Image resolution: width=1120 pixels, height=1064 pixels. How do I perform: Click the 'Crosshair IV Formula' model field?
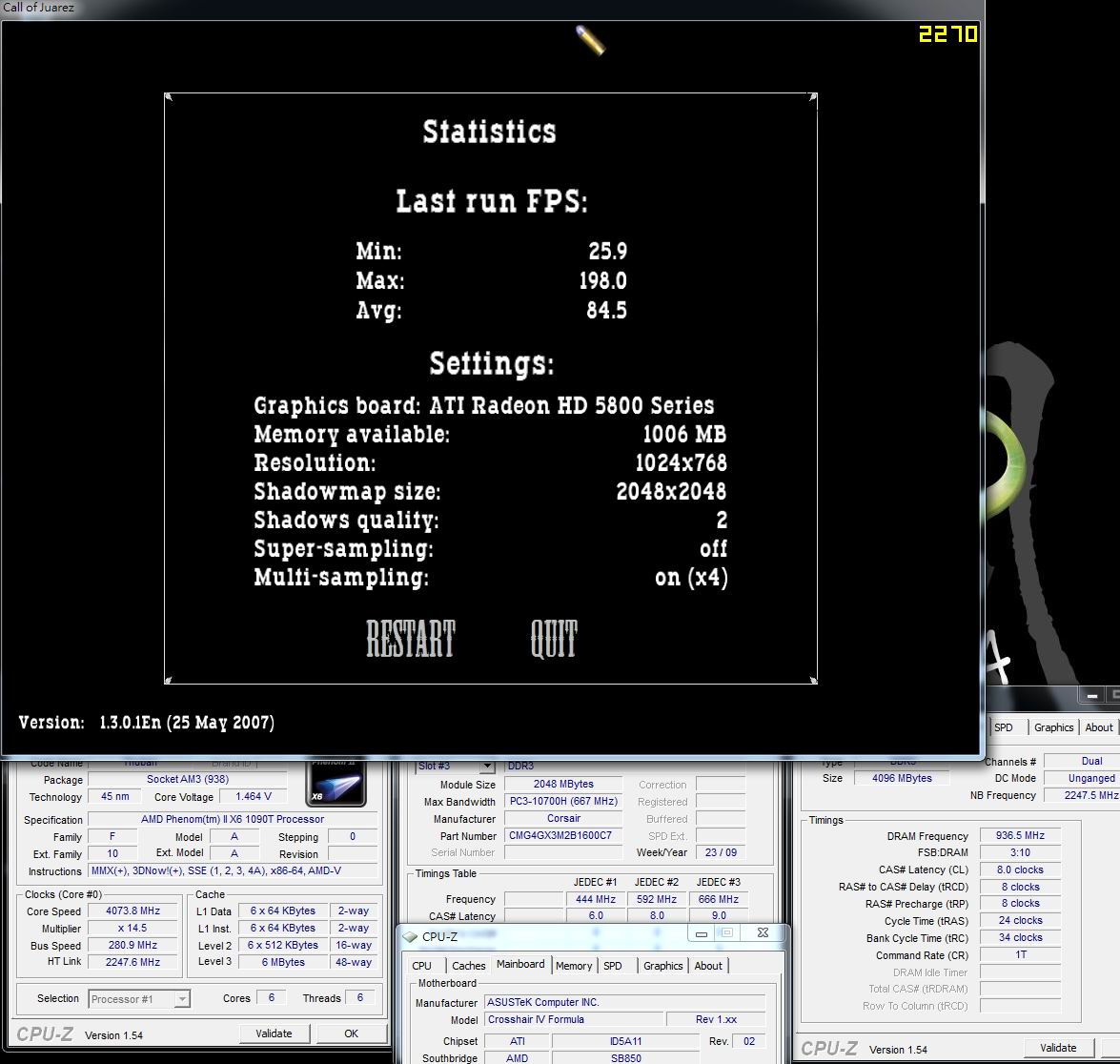point(573,1019)
